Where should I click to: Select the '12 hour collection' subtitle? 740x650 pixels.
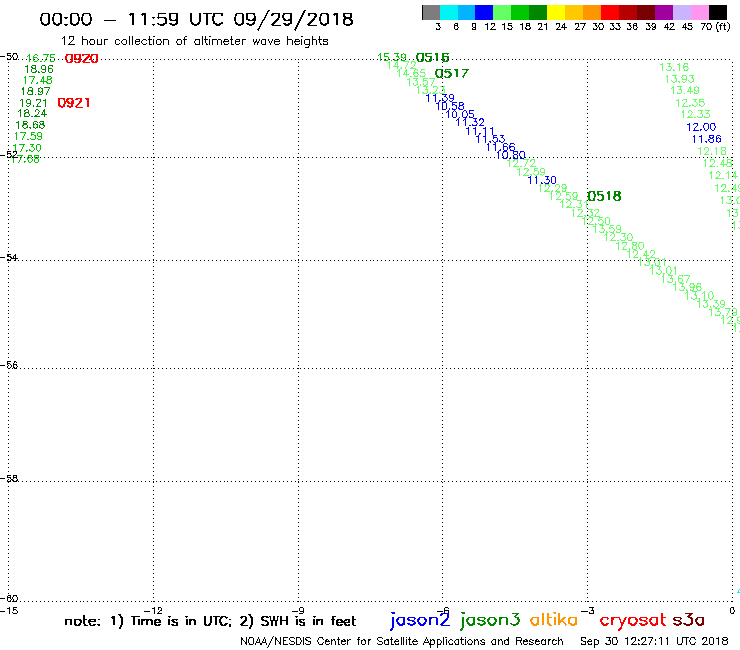pyautogui.click(x=194, y=41)
